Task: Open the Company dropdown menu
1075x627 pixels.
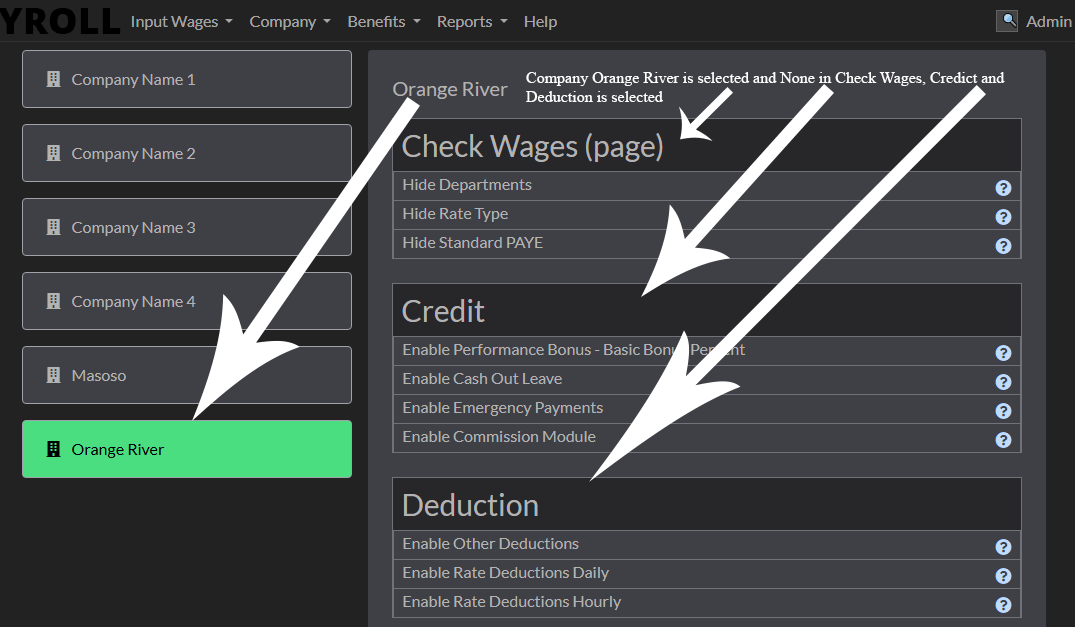Action: click(x=289, y=21)
